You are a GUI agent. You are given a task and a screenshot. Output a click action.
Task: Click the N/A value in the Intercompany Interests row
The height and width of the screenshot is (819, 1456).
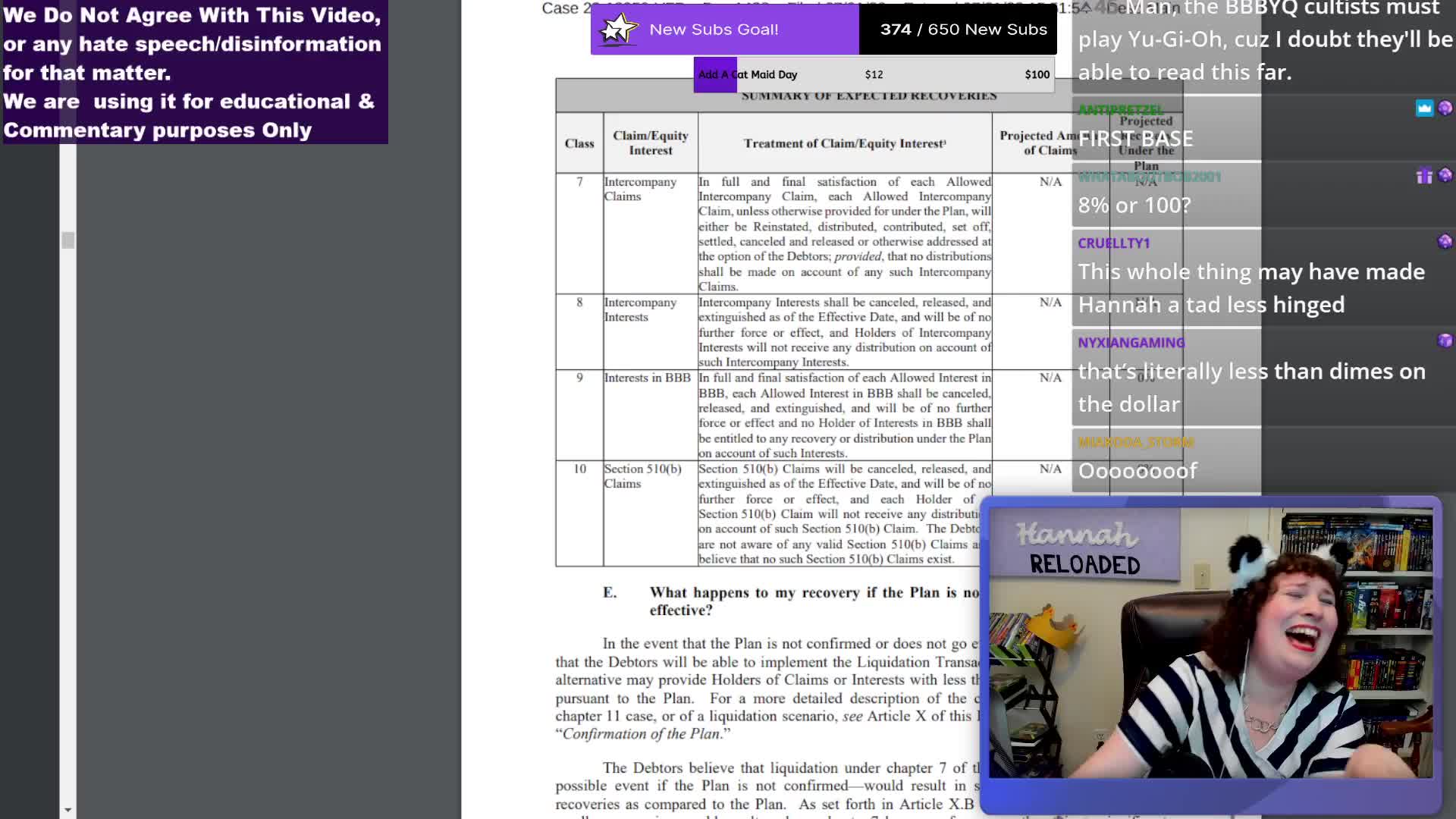coord(1050,303)
